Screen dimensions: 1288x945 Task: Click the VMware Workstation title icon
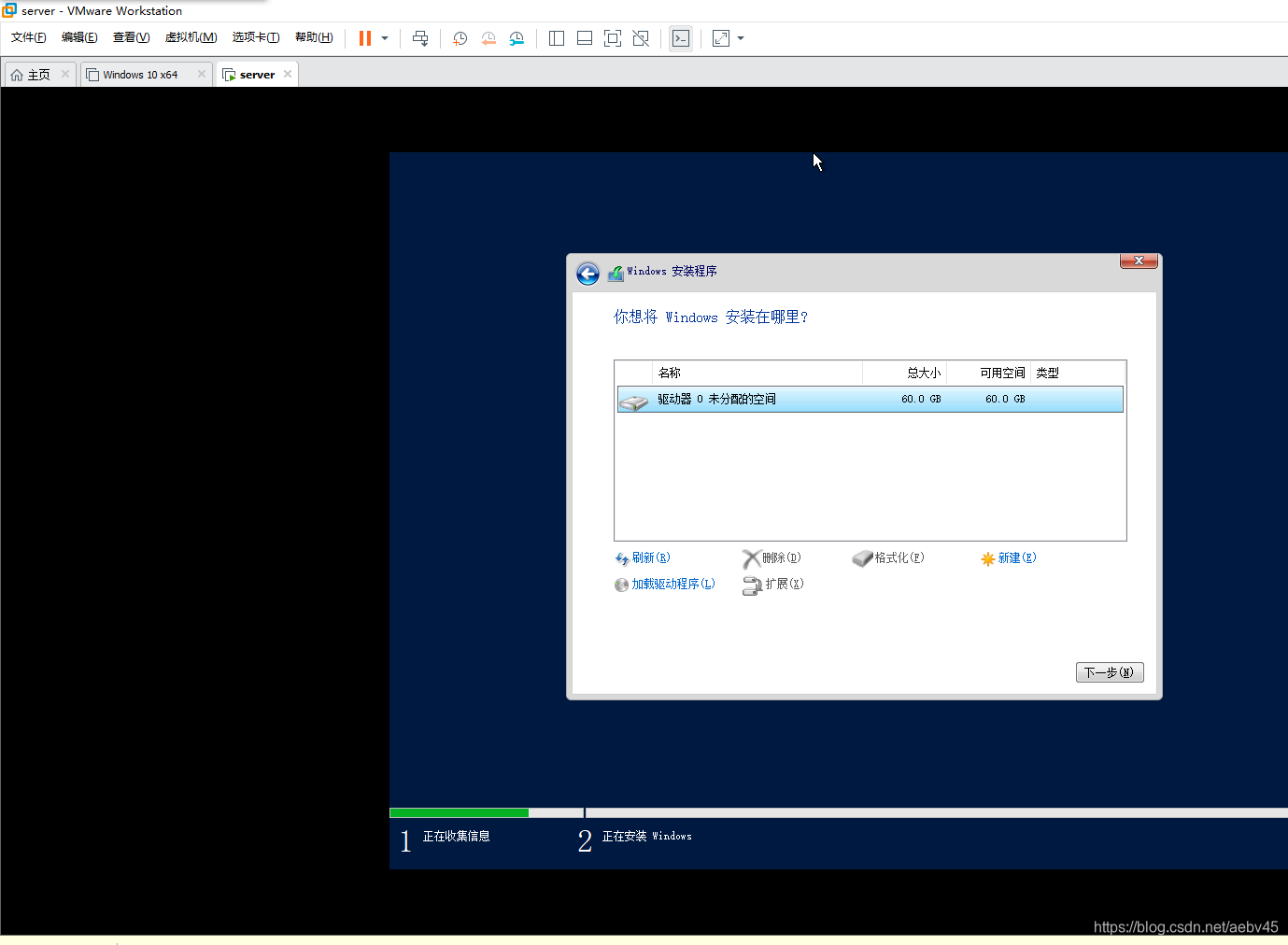pyautogui.click(x=9, y=10)
